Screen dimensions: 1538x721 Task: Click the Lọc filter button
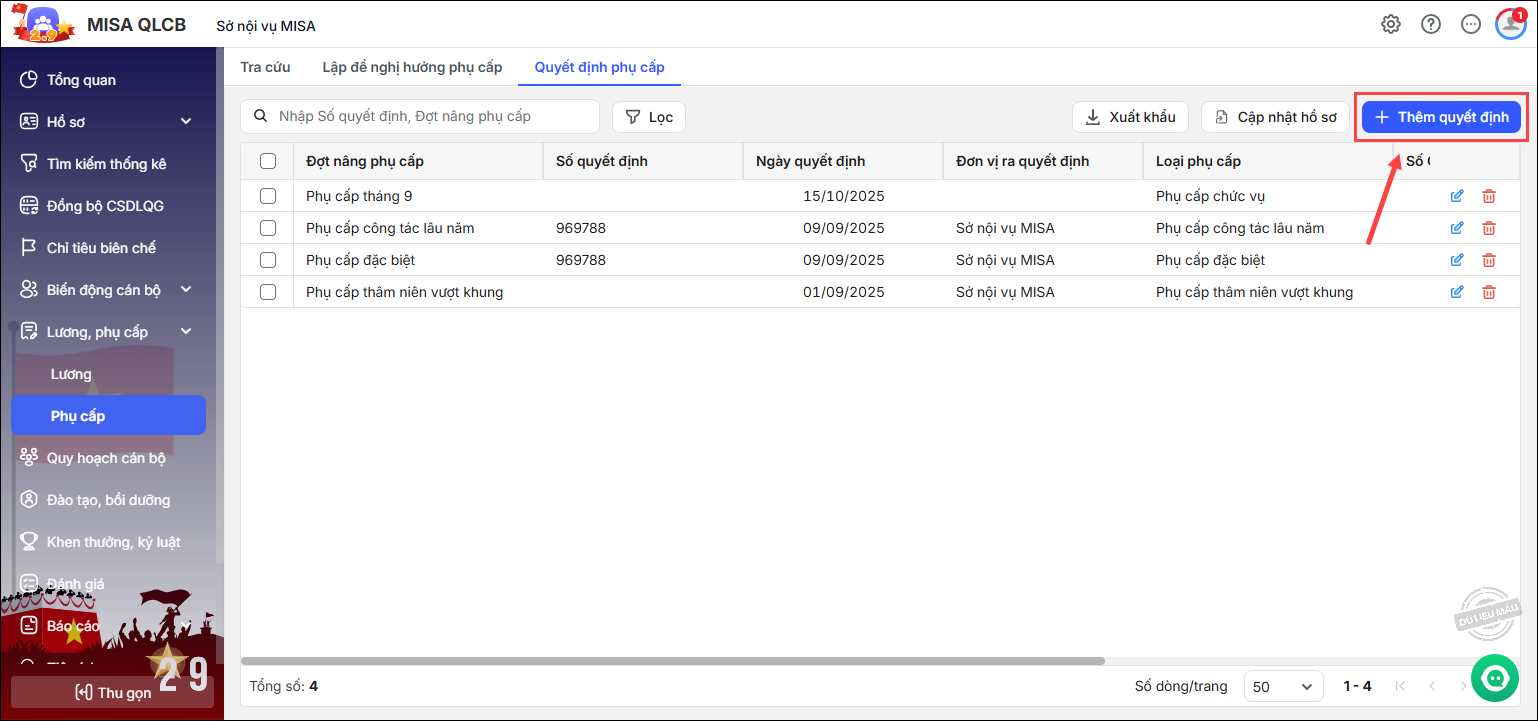coord(649,117)
